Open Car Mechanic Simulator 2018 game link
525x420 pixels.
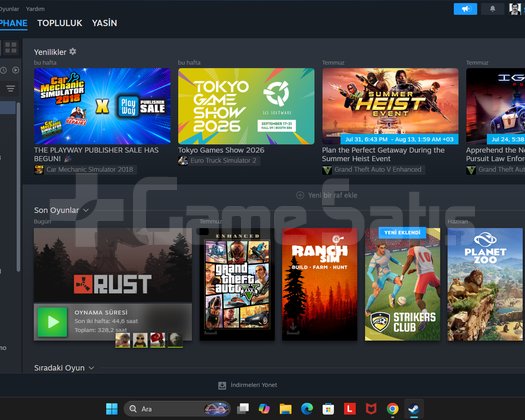[90, 170]
